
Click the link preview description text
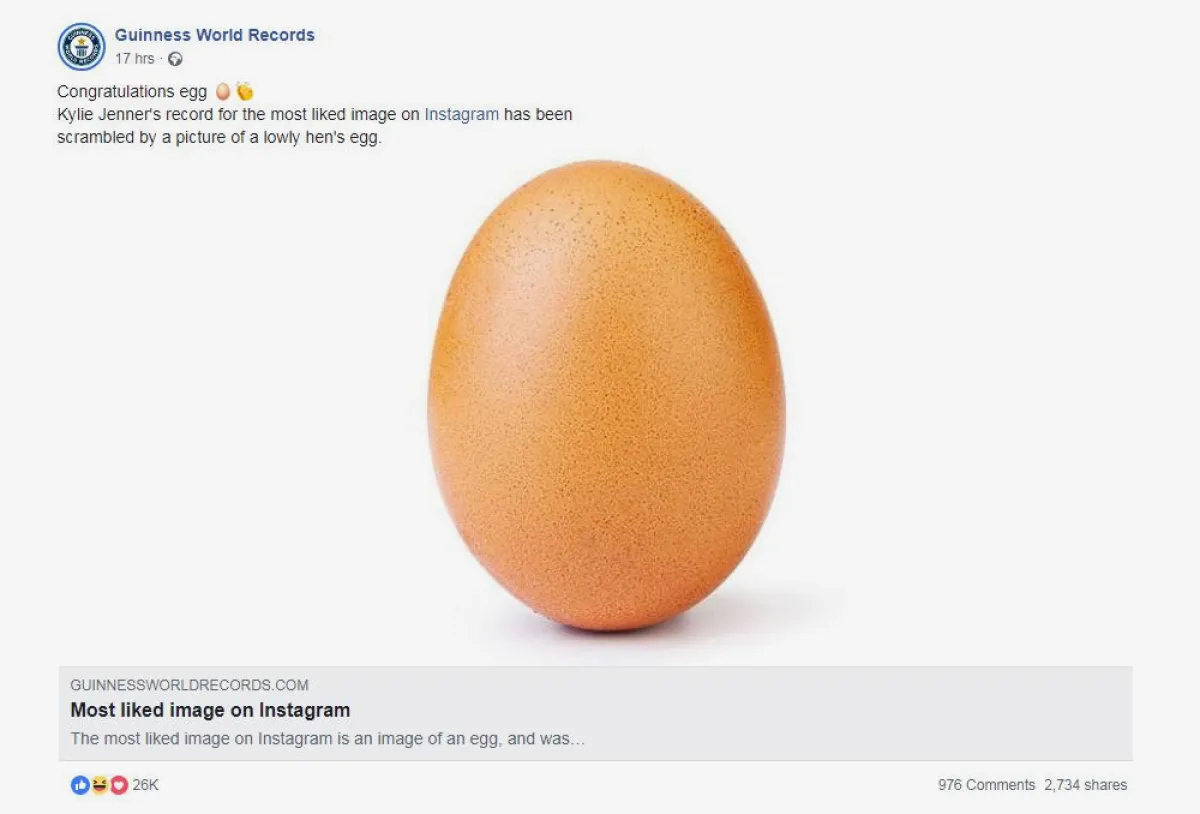click(327, 739)
